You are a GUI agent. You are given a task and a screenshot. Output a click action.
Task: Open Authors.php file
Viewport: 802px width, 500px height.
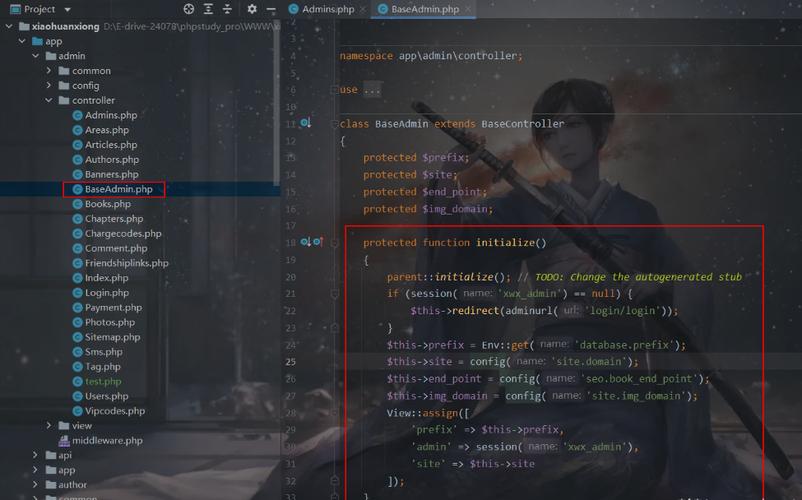pyautogui.click(x=112, y=160)
